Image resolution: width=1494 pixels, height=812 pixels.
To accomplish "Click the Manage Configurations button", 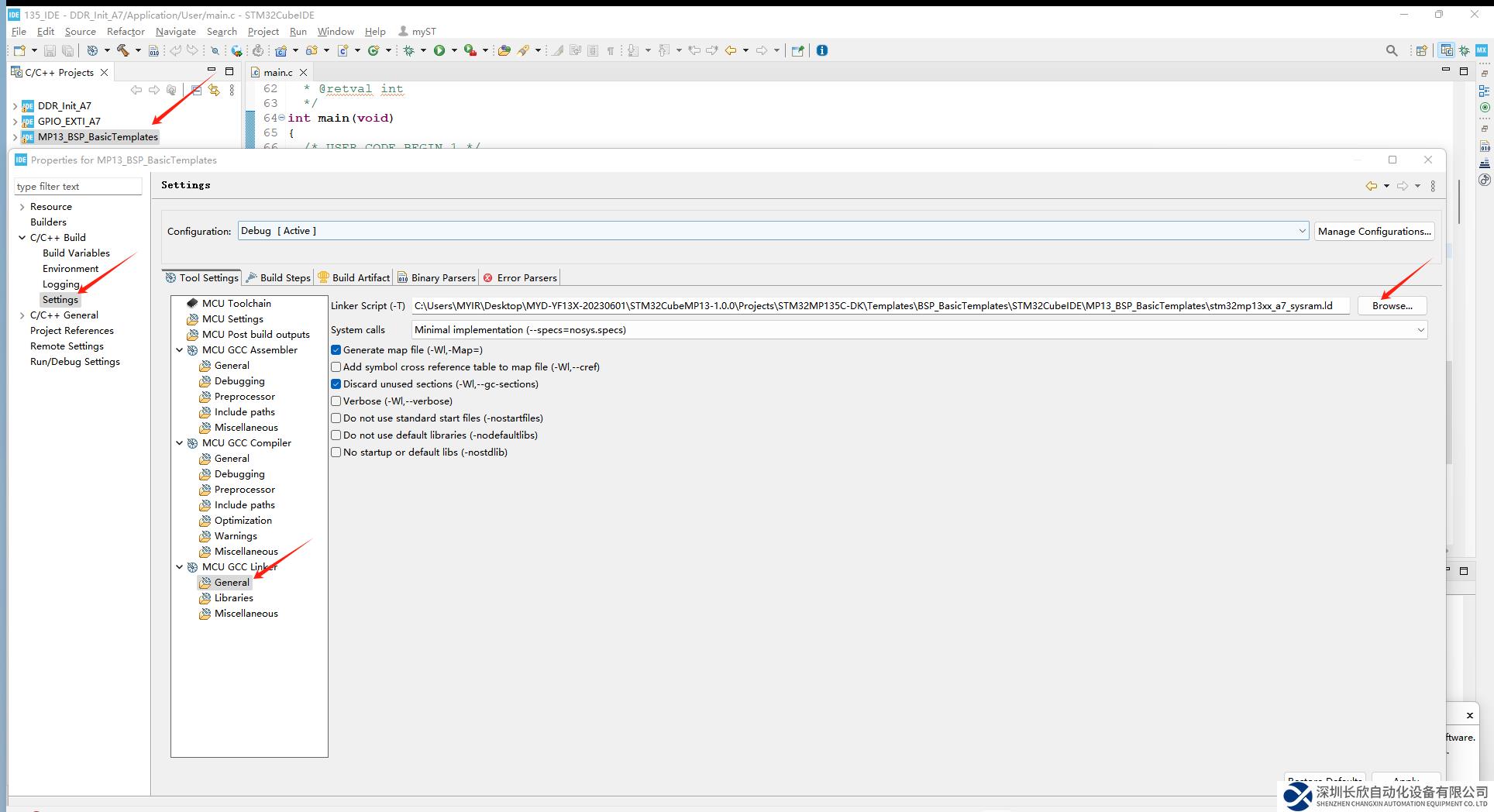I will tap(1374, 231).
